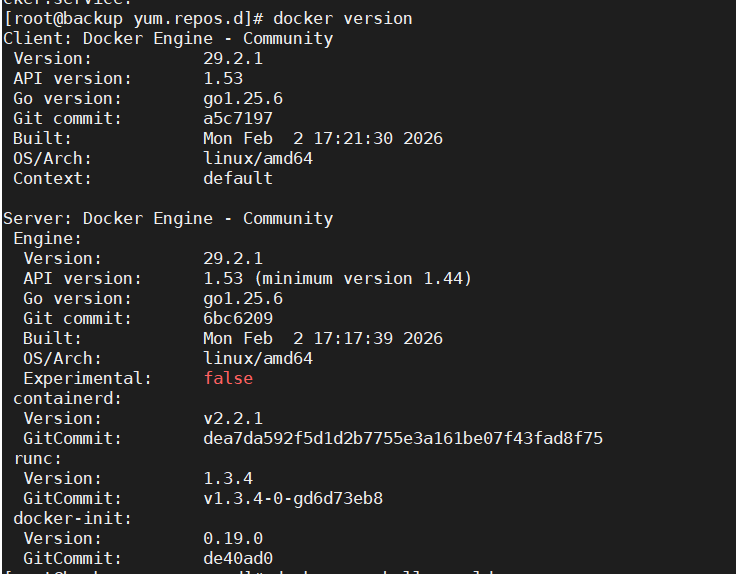Screen dimensions: 736x574
Task: Click server Git commit 6bc6209
Action: click(238, 318)
